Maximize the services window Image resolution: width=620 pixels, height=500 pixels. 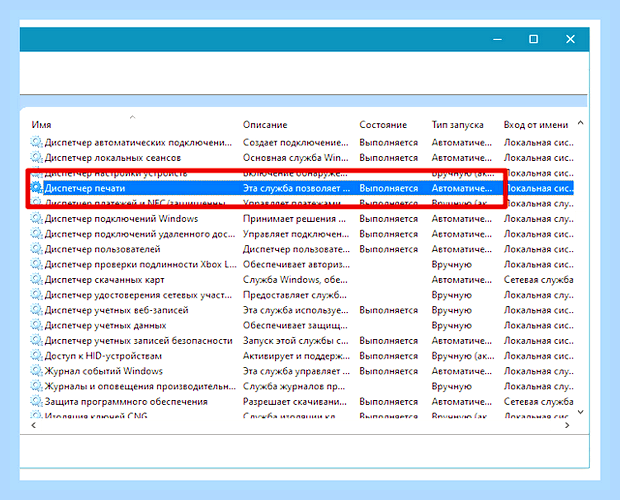point(533,39)
